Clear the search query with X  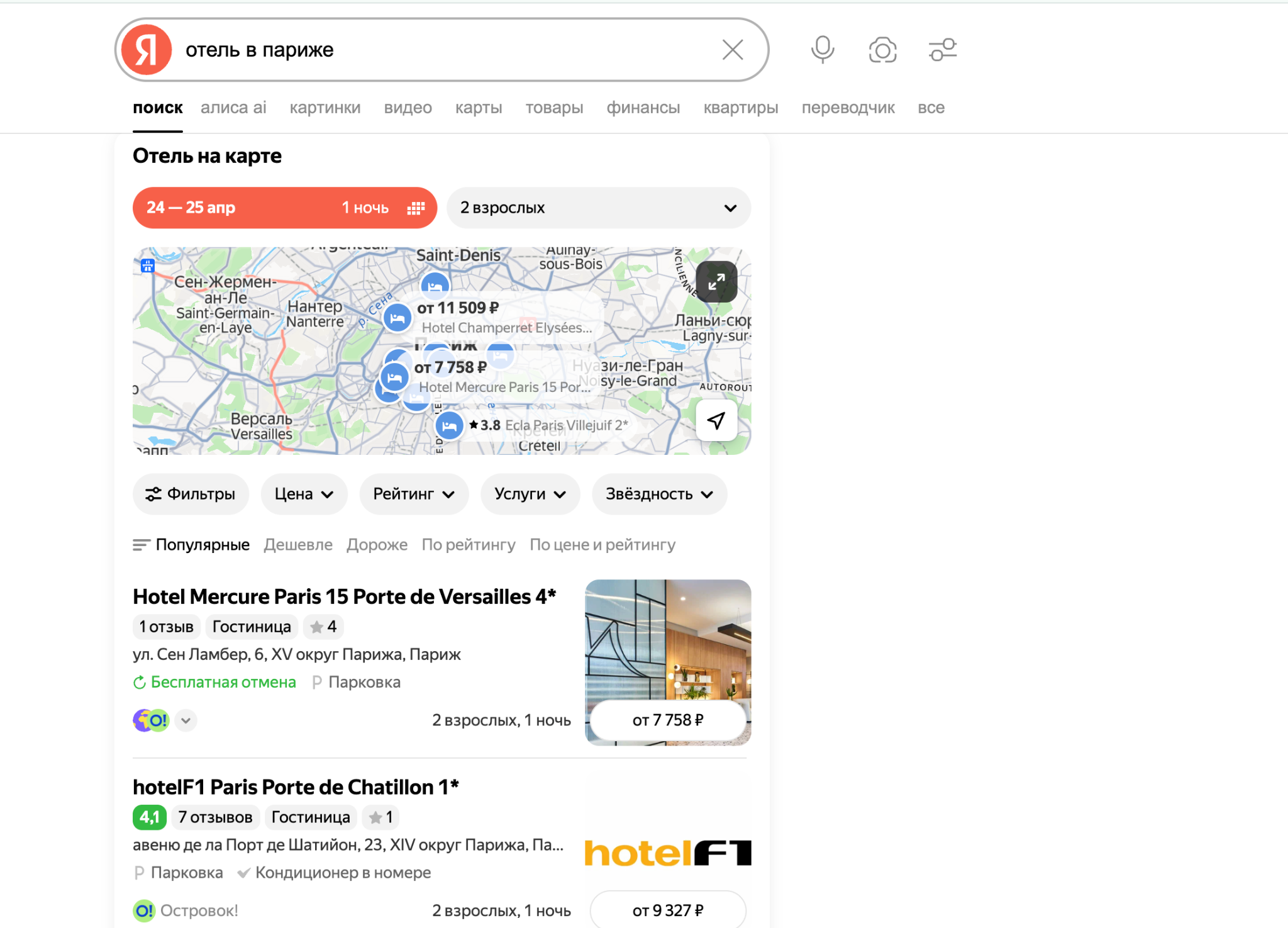(x=733, y=50)
